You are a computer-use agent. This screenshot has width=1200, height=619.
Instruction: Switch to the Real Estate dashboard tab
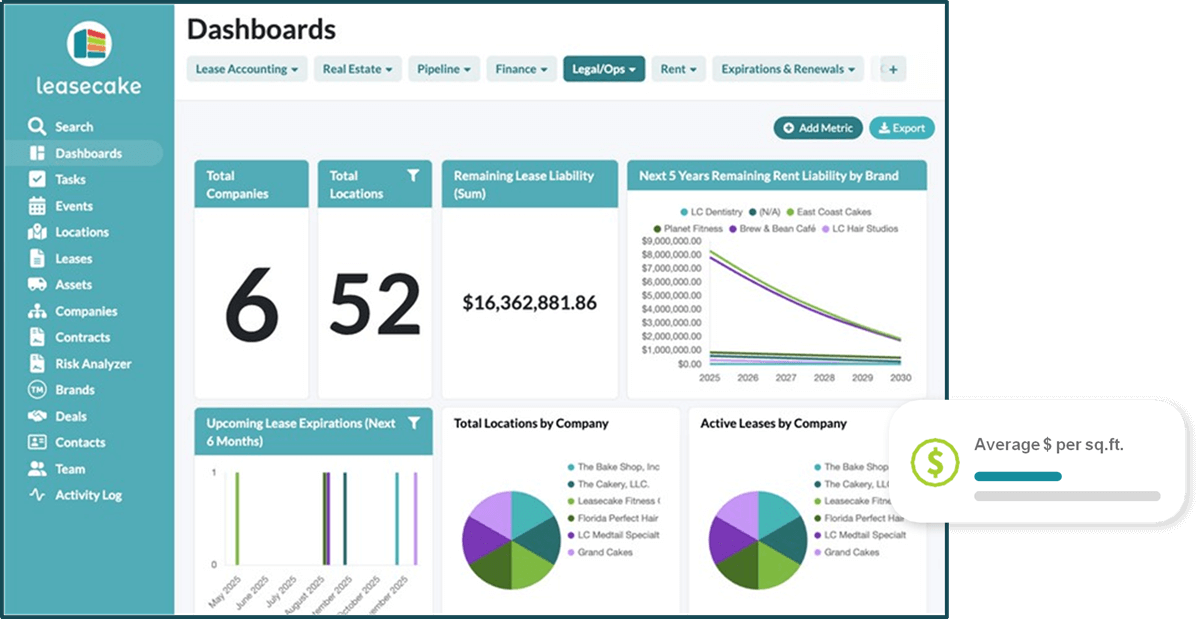tap(357, 70)
